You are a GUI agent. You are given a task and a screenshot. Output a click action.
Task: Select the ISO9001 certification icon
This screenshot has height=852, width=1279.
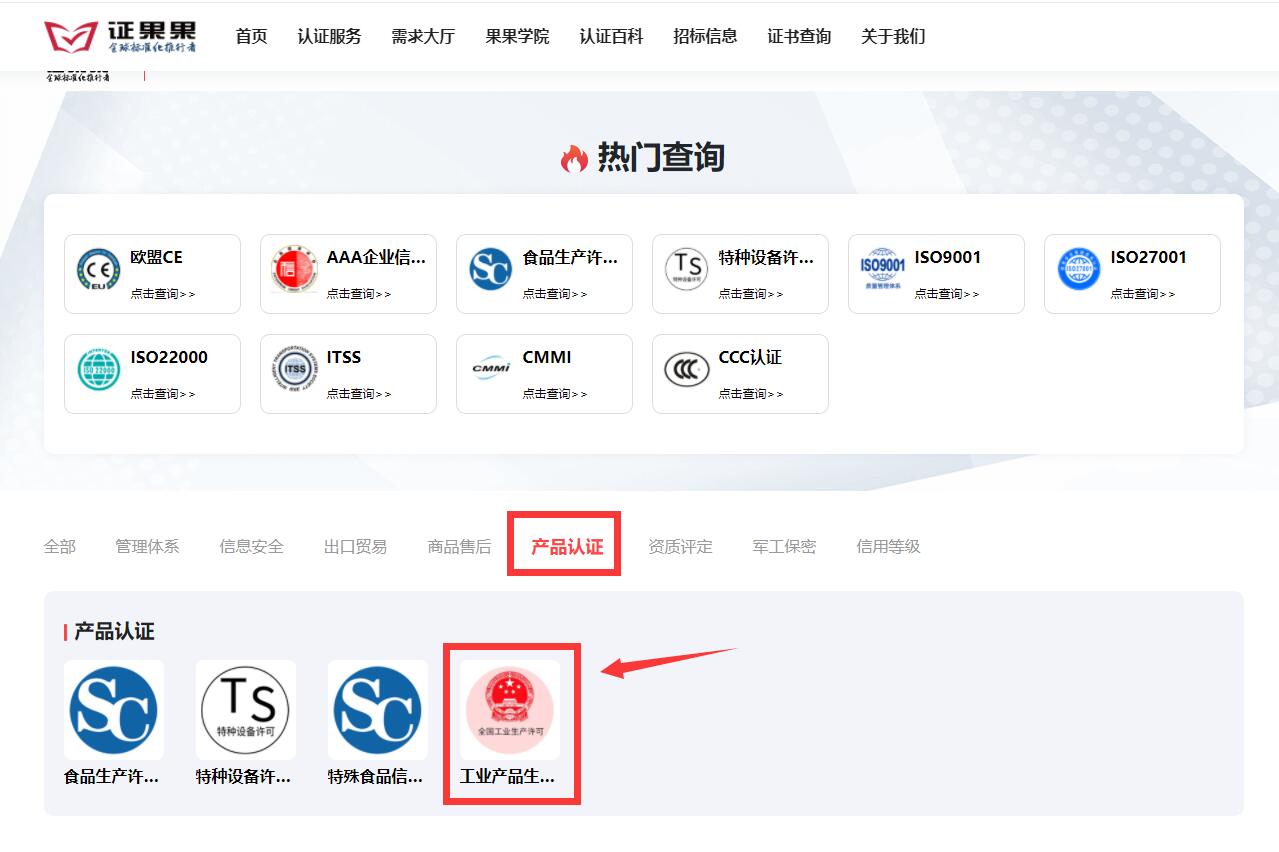pos(880,266)
